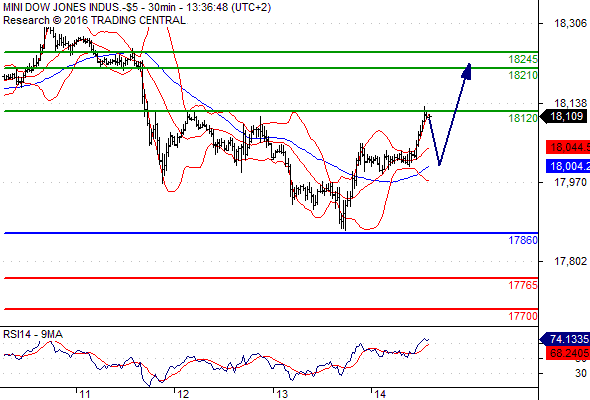This screenshot has width=590, height=400.
Task: Select the 18120 green level label
Action: click(523, 118)
